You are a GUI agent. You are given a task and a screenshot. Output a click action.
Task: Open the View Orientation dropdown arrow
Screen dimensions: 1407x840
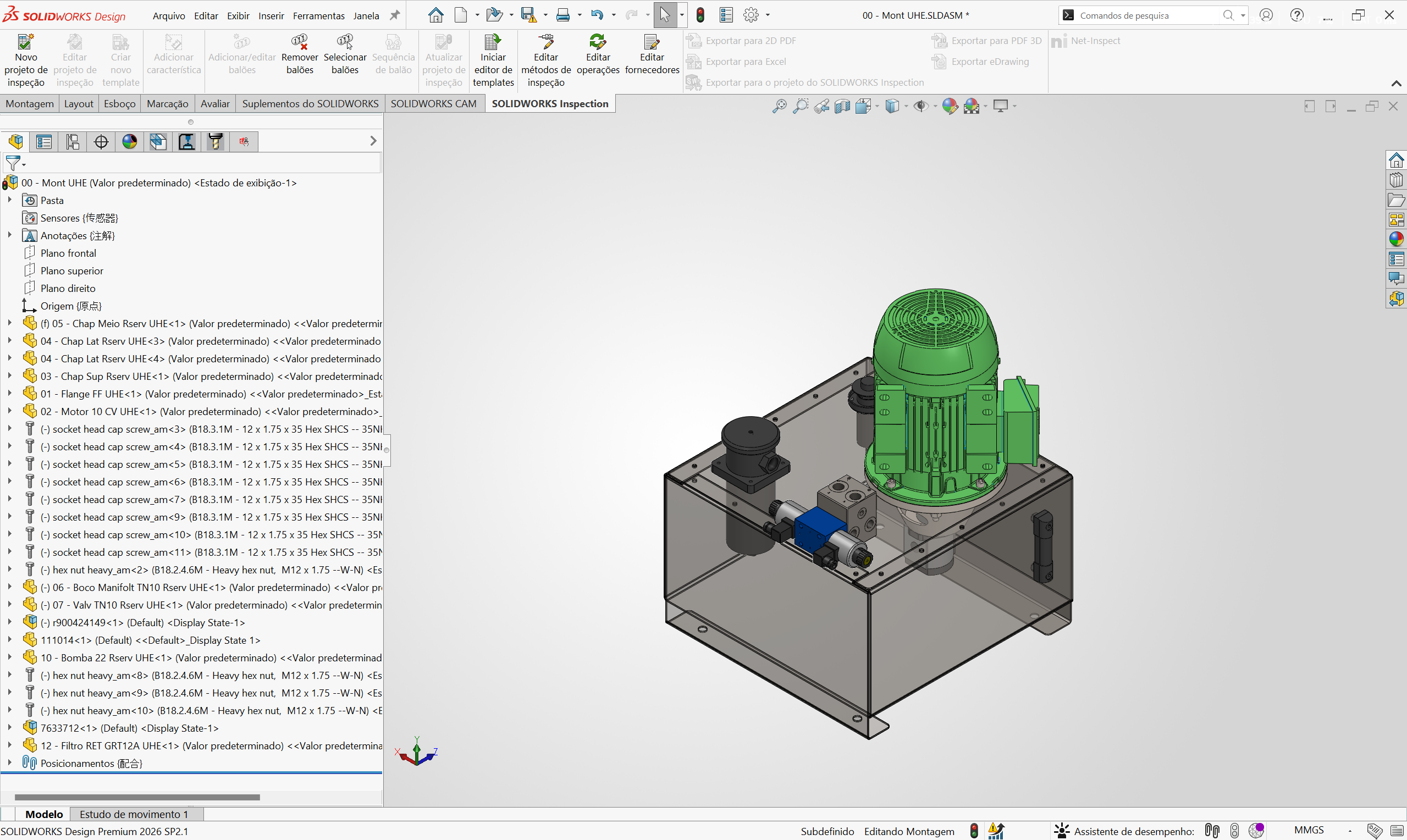coord(878,106)
